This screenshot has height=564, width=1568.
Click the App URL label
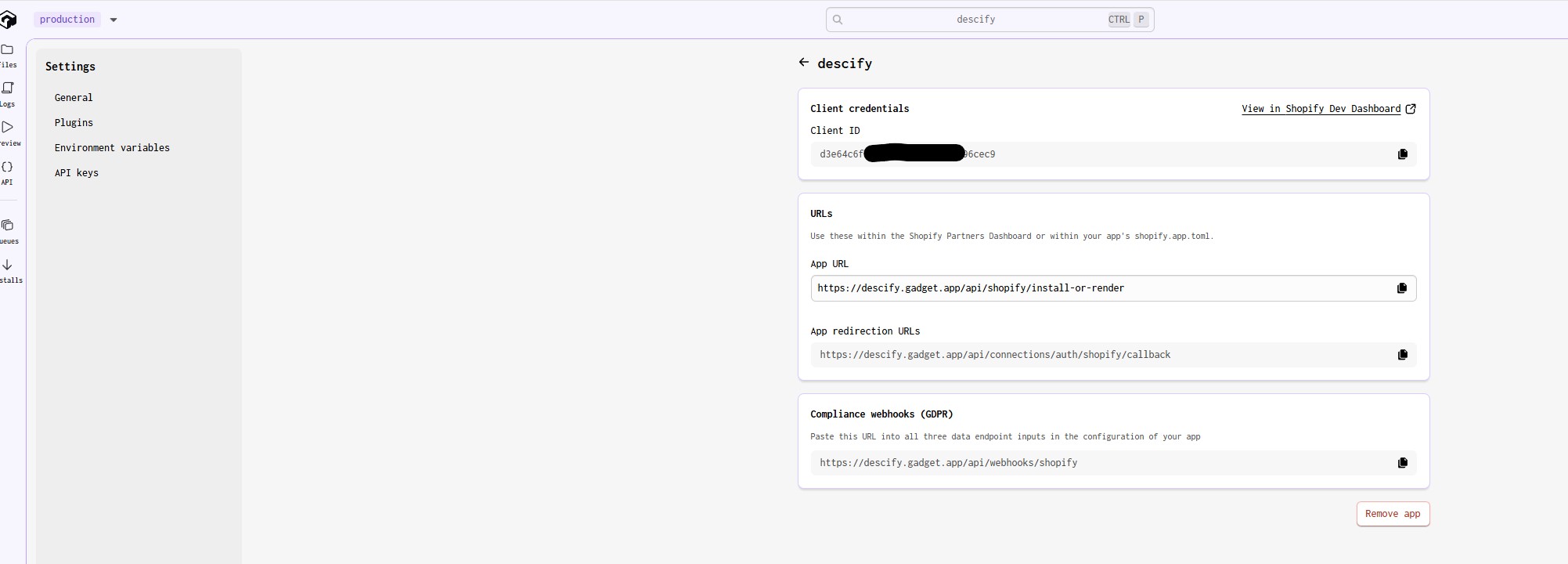(829, 264)
